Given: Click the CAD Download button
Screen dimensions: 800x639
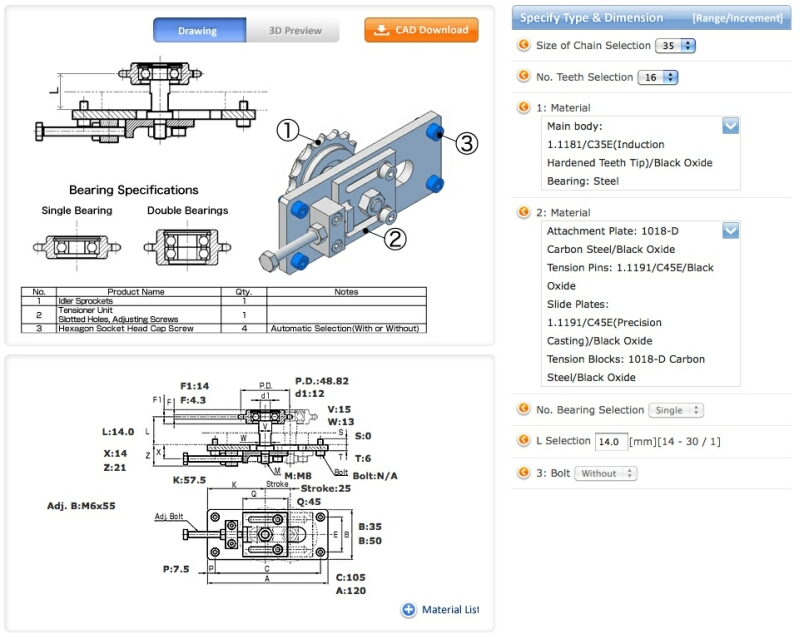Looking at the screenshot, I should (x=421, y=30).
